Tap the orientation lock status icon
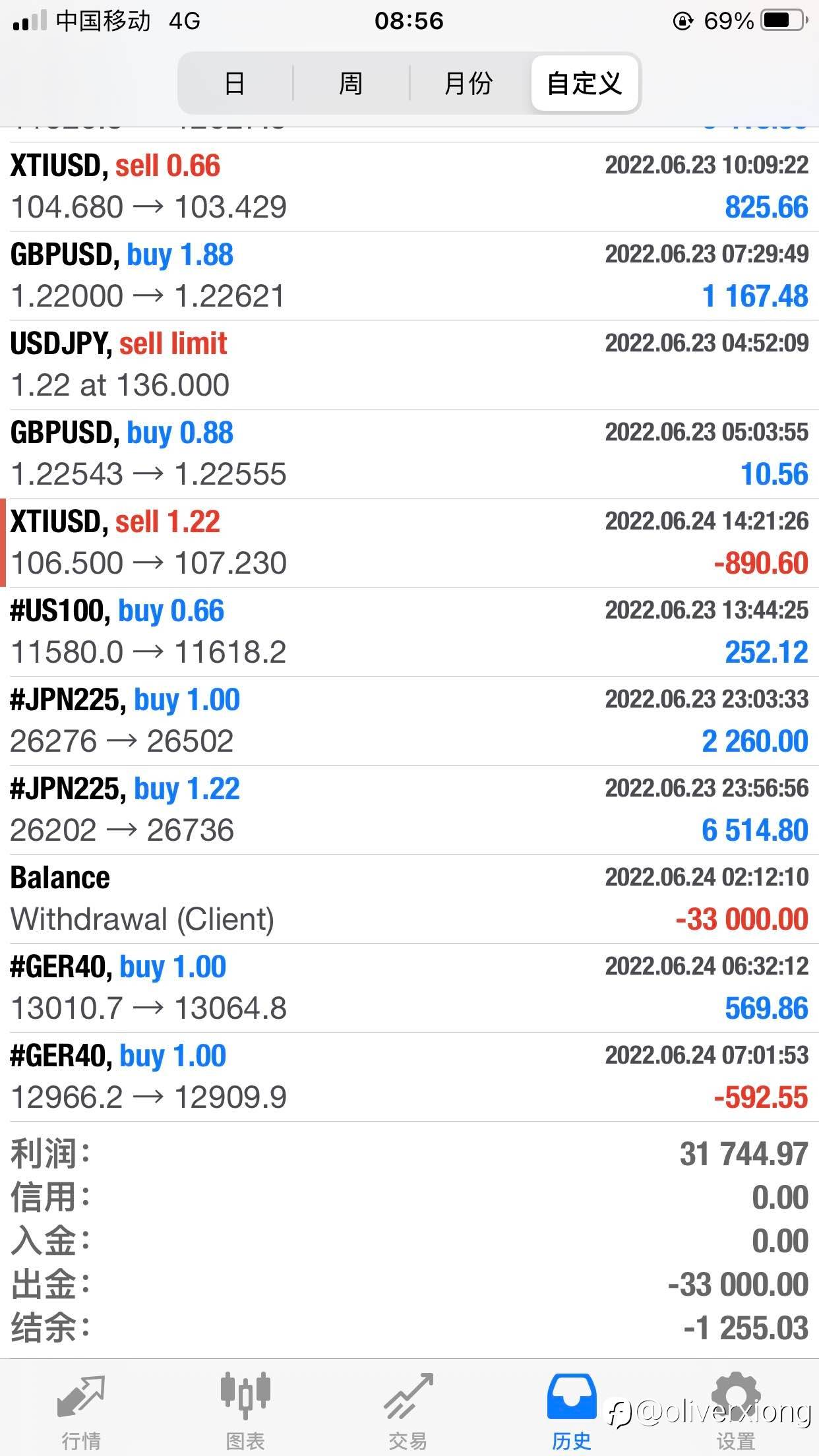819x1456 pixels. click(682, 21)
